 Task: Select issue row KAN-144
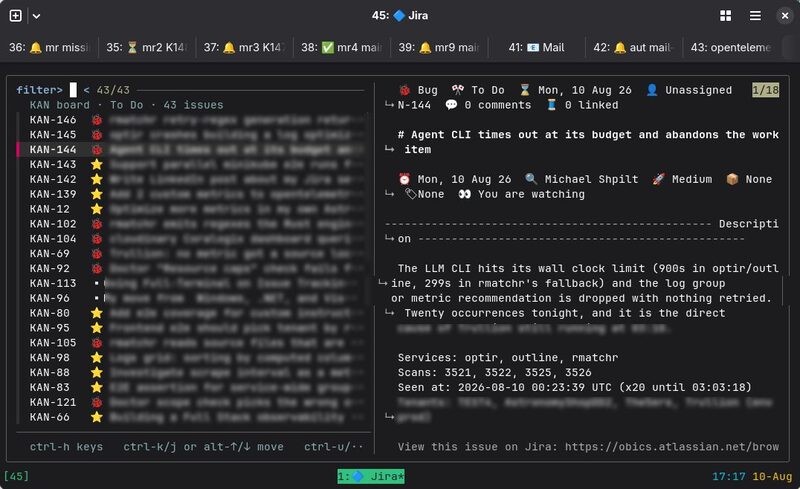[192, 150]
